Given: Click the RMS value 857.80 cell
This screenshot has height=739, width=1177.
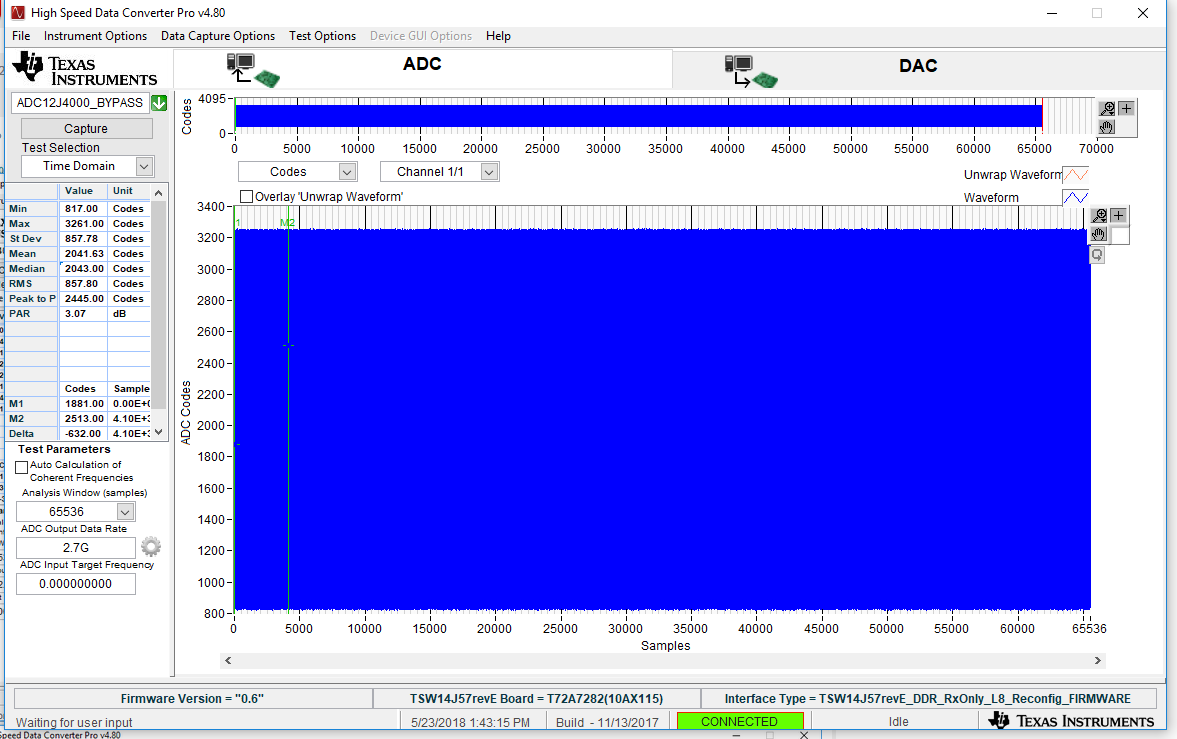Looking at the screenshot, I should click(83, 284).
